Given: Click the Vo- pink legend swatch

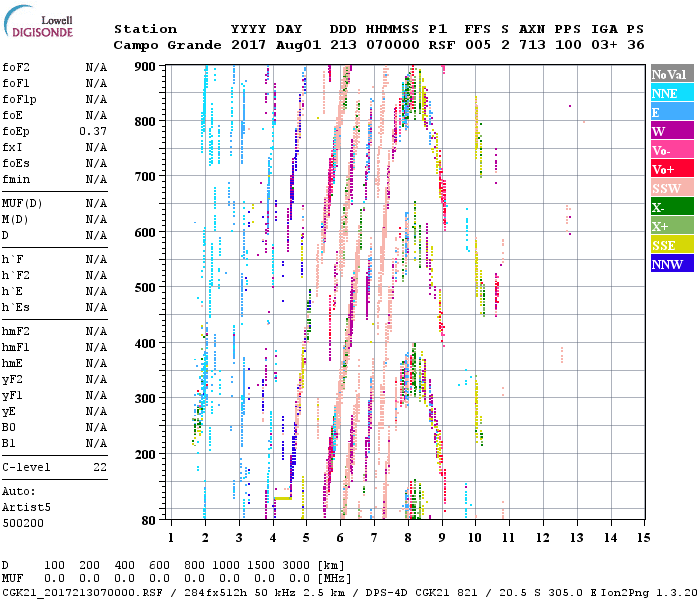Looking at the screenshot, I should point(672,150).
